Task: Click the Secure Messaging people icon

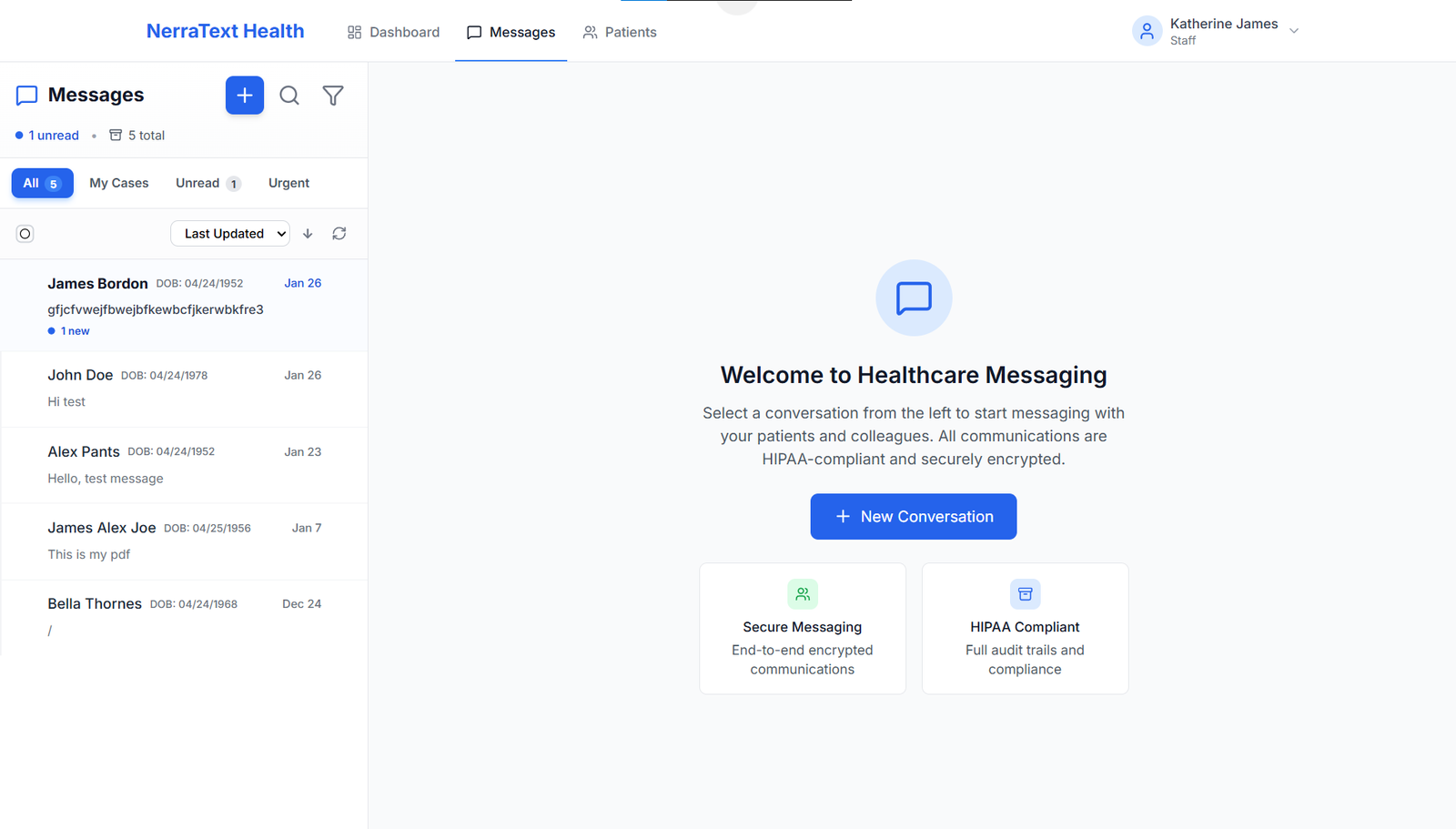Action: (802, 594)
